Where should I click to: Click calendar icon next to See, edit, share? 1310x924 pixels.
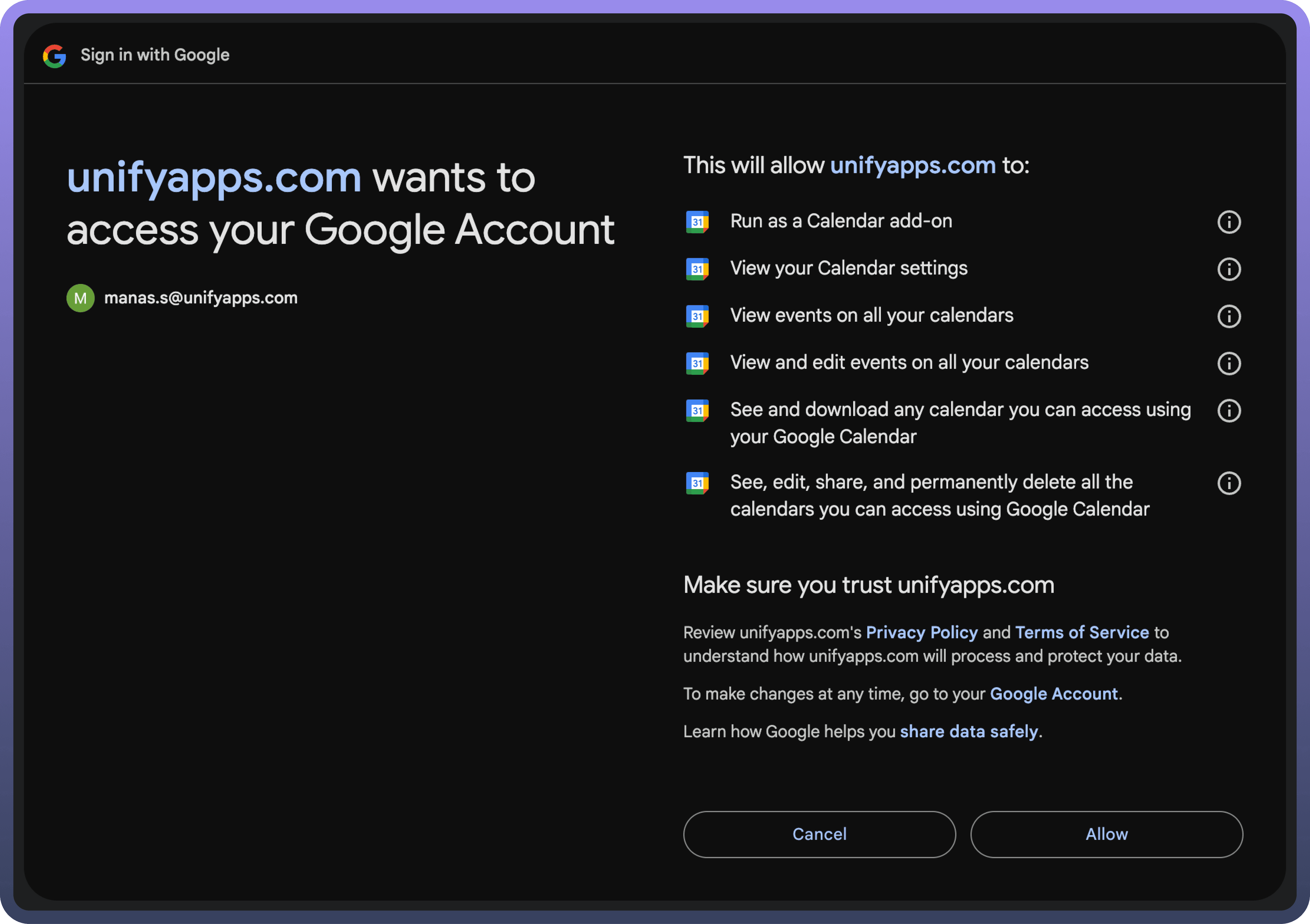pyautogui.click(x=697, y=483)
